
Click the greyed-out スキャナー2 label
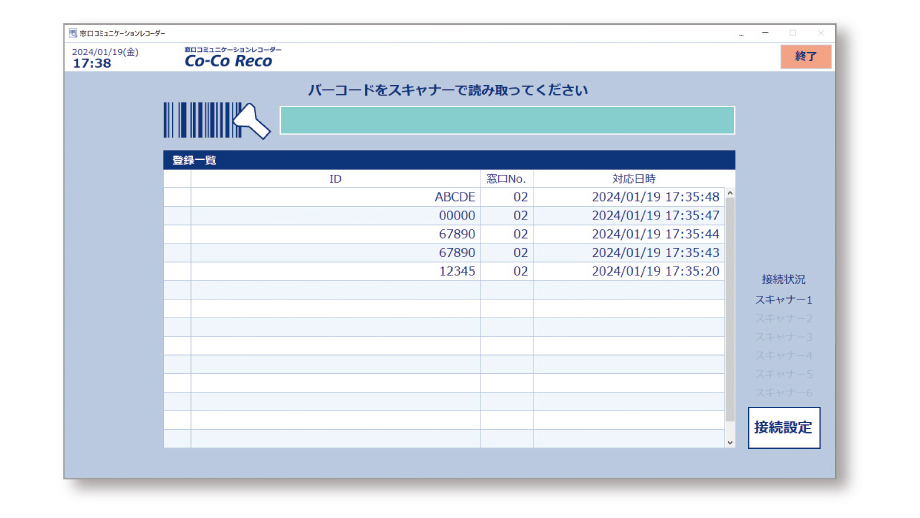(783, 318)
